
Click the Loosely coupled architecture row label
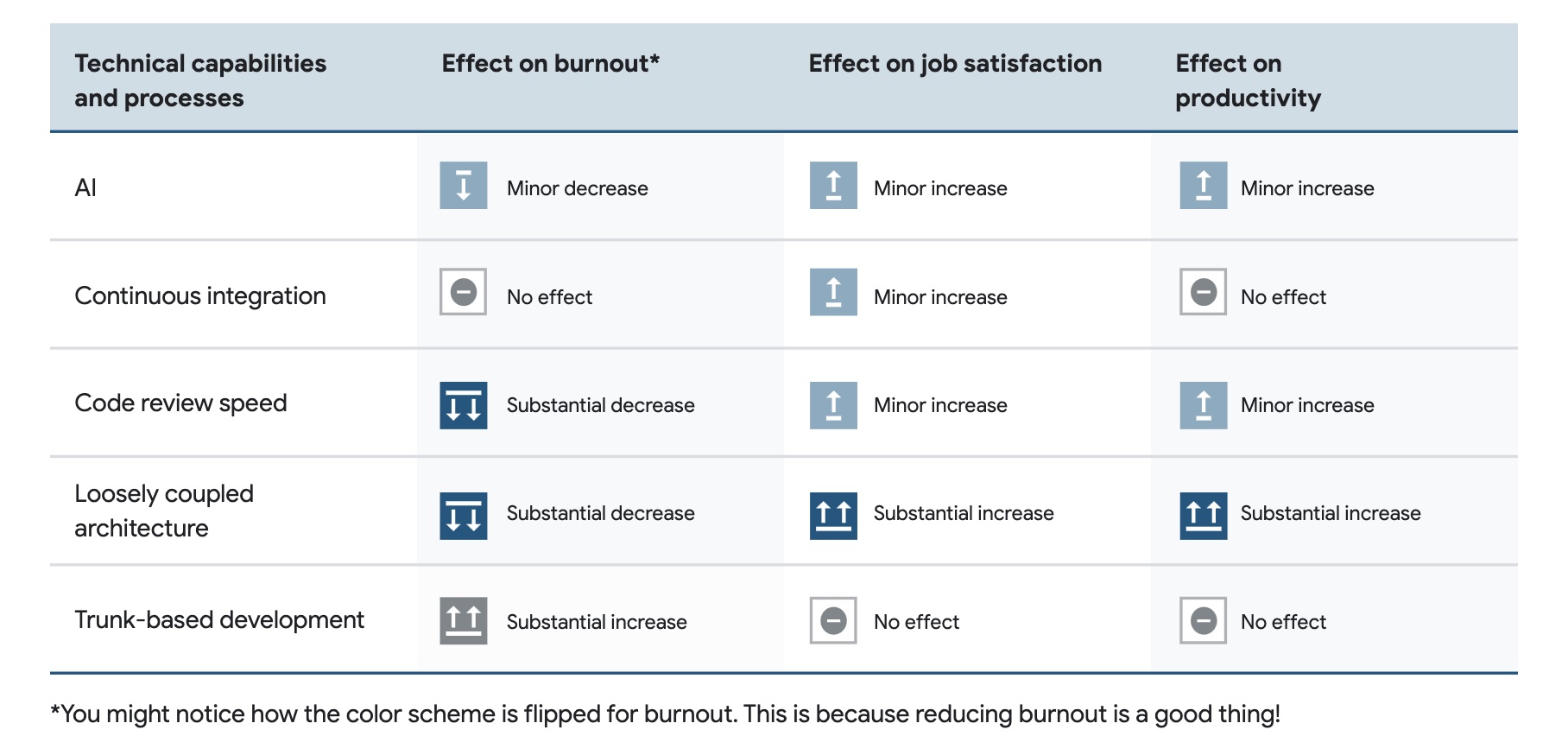(x=164, y=511)
